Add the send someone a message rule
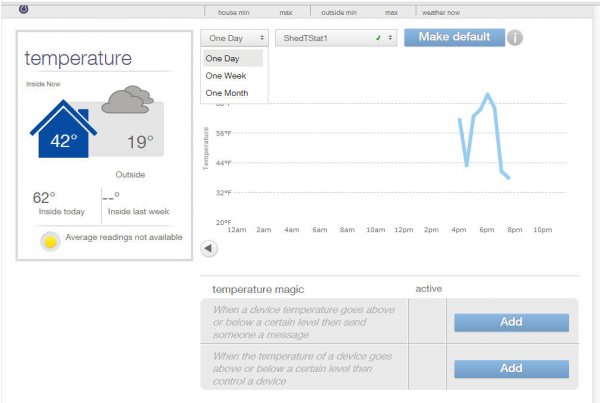The height and width of the screenshot is (403, 600). point(511,322)
